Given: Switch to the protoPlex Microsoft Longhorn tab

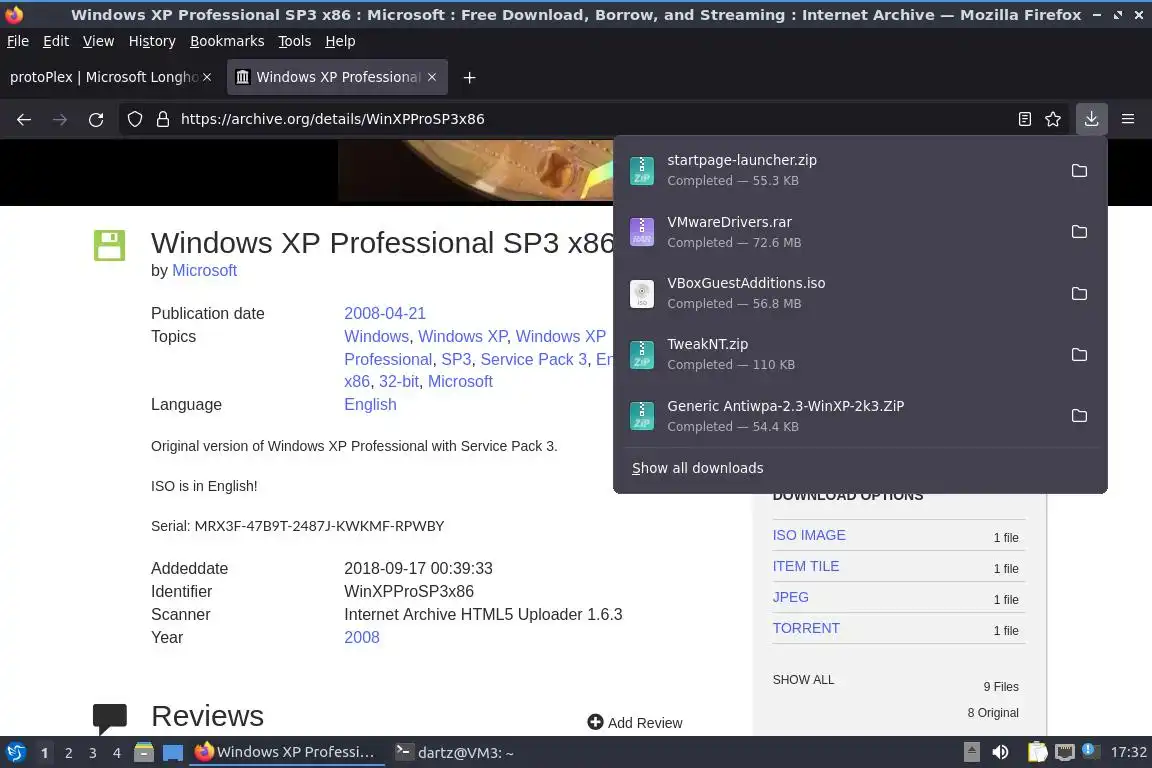Looking at the screenshot, I should tap(104, 77).
